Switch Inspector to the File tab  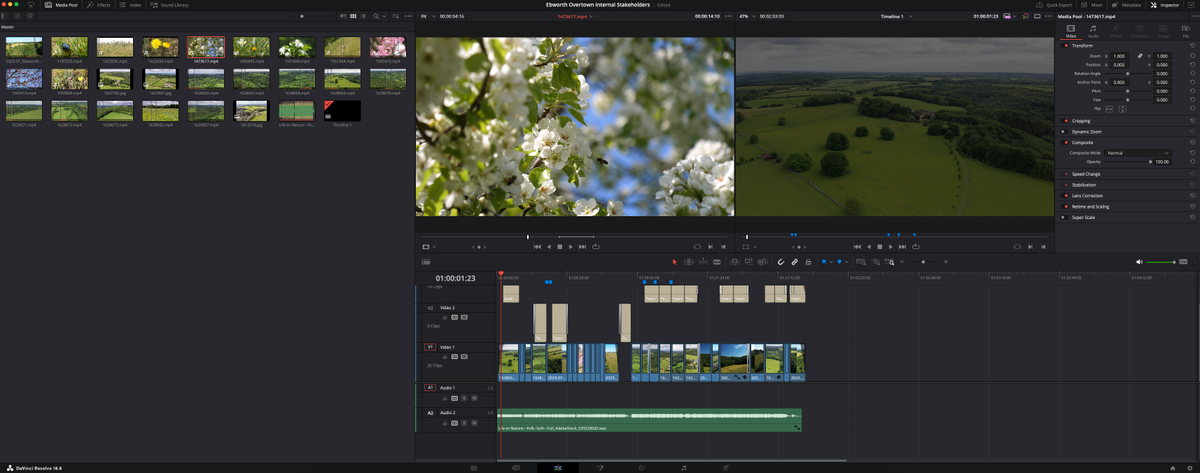1186,31
